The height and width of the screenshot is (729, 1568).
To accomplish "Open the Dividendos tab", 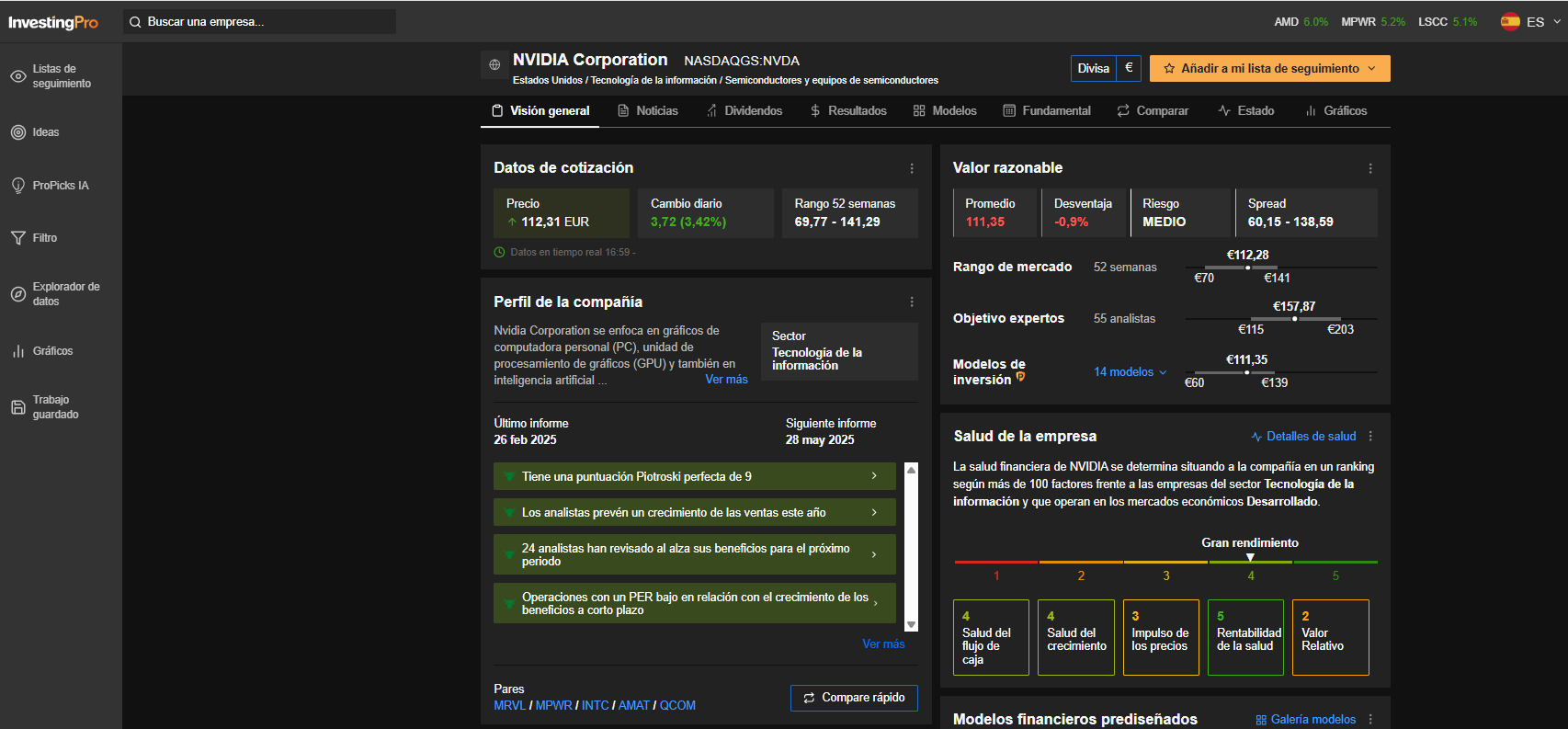I will 744,111.
